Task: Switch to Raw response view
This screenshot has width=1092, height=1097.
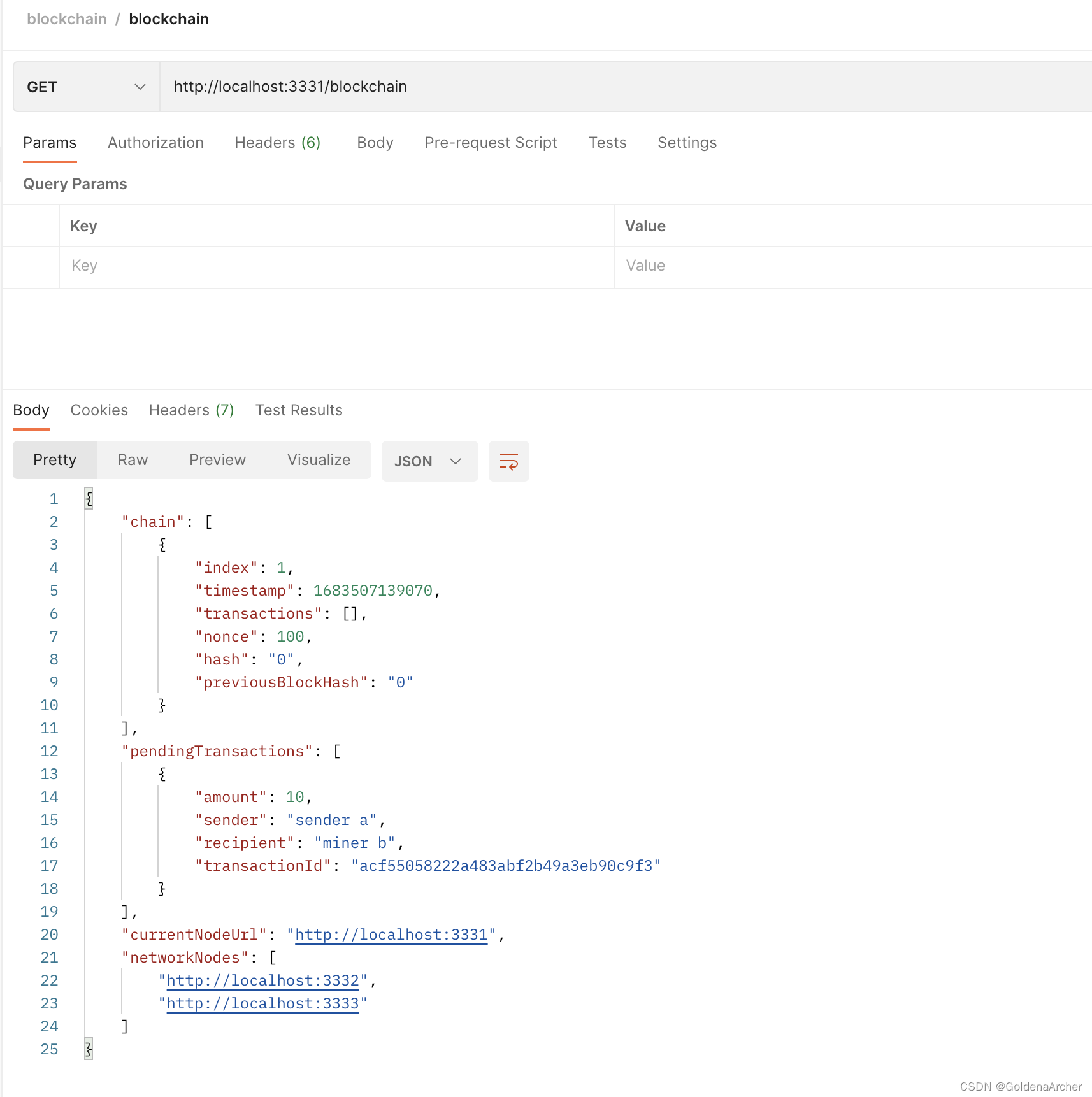Action: pyautogui.click(x=133, y=460)
